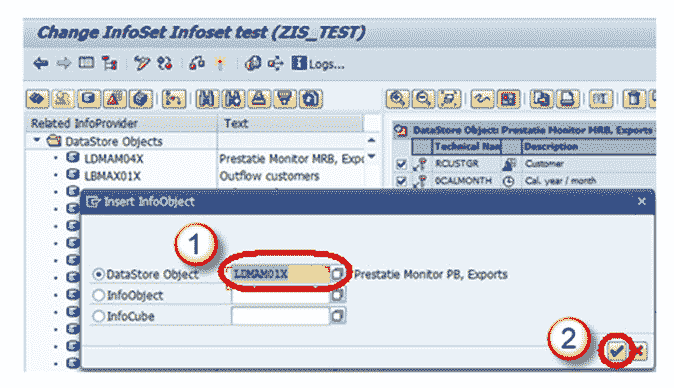Click the down arrow in tree panel scrollbar

[x=371, y=156]
